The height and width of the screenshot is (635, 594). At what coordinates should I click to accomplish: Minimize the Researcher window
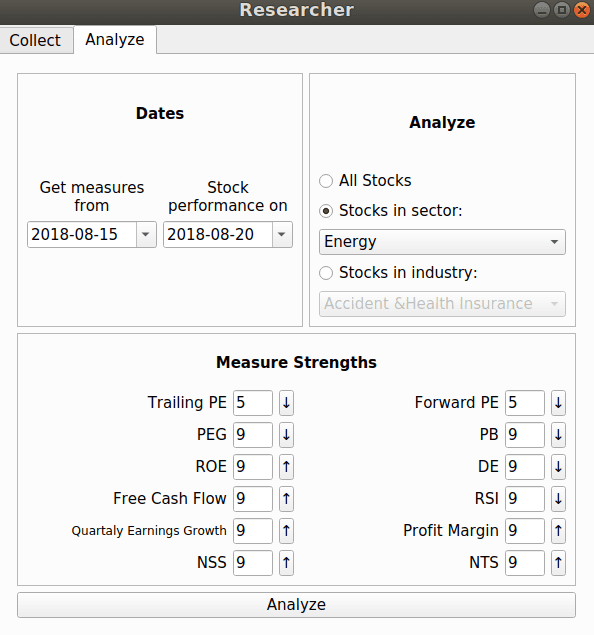pyautogui.click(x=542, y=10)
